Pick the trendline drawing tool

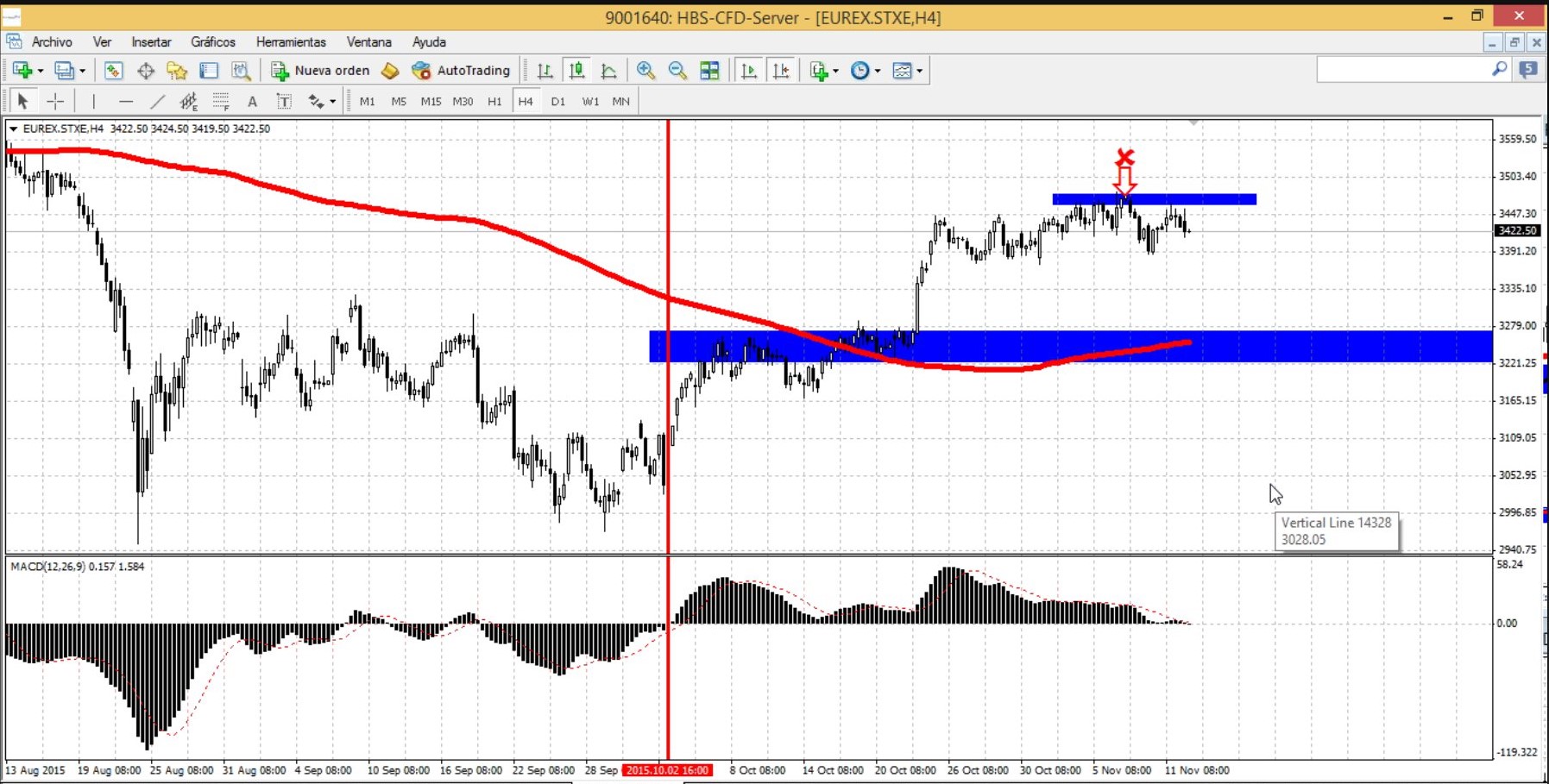[157, 102]
